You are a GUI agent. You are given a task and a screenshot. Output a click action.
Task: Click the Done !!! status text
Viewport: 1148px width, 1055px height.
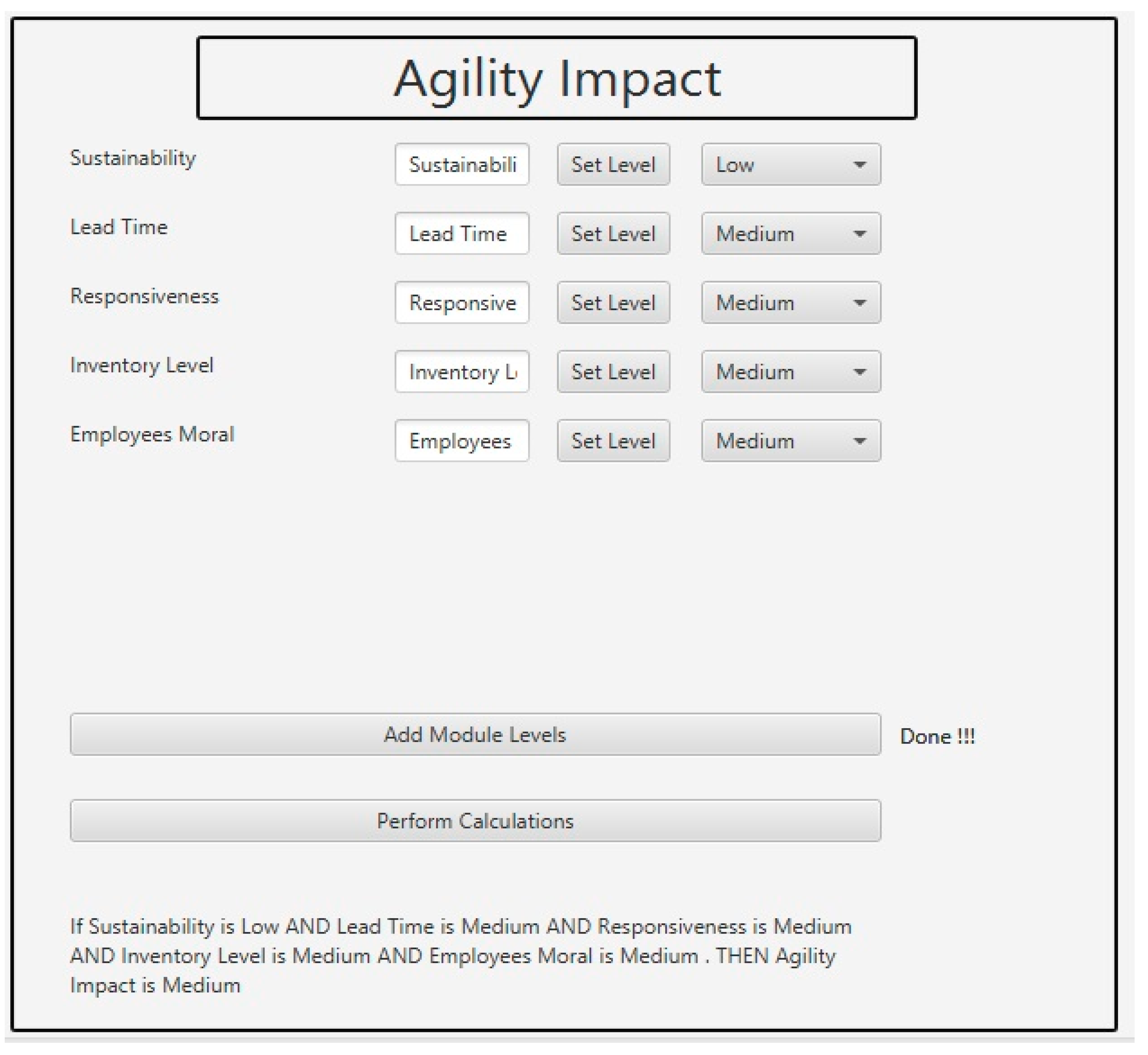coord(937,737)
